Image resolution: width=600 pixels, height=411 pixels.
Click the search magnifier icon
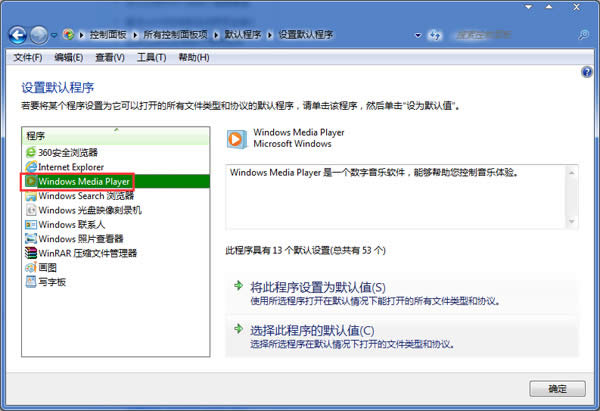click(x=583, y=35)
